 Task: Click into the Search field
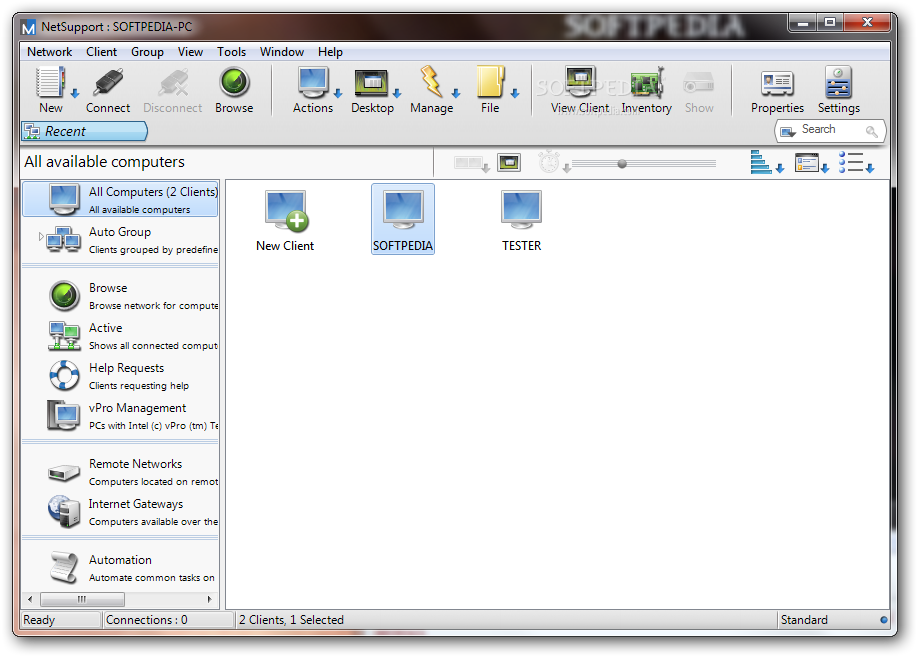830,131
